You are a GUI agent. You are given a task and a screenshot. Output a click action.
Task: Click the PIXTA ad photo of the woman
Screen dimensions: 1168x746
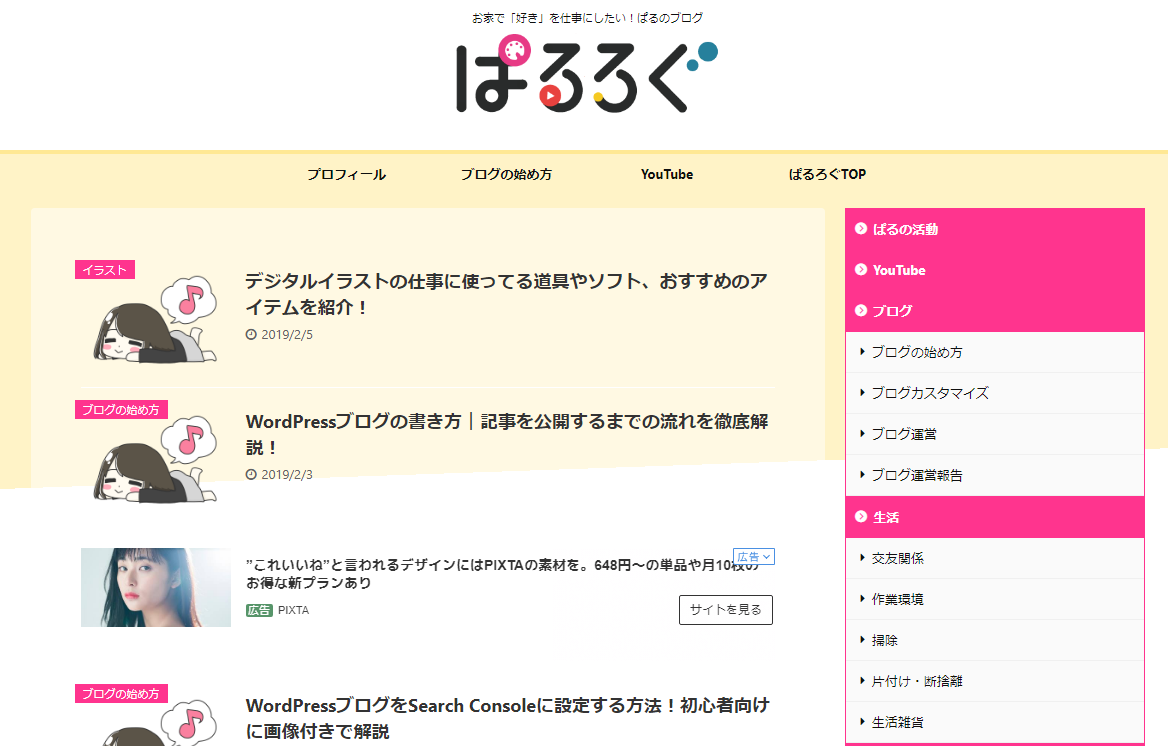coord(156,587)
